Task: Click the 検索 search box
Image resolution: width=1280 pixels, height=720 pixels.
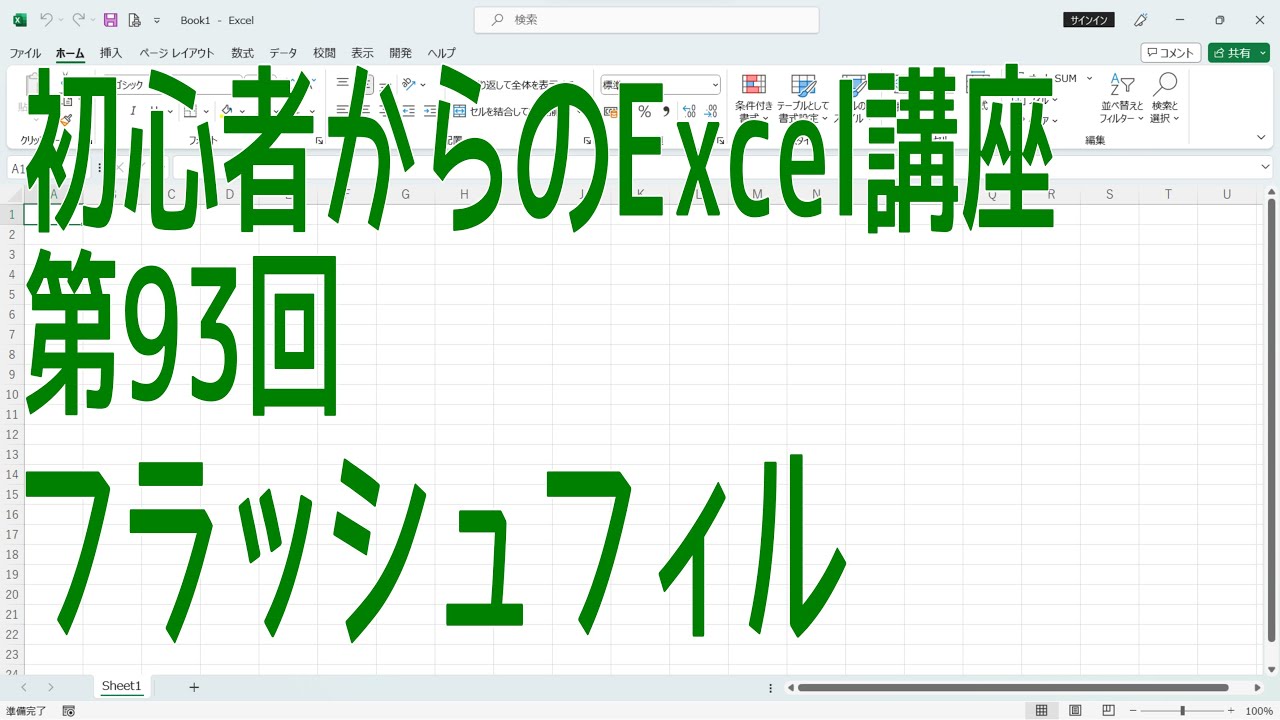Action: (x=646, y=20)
